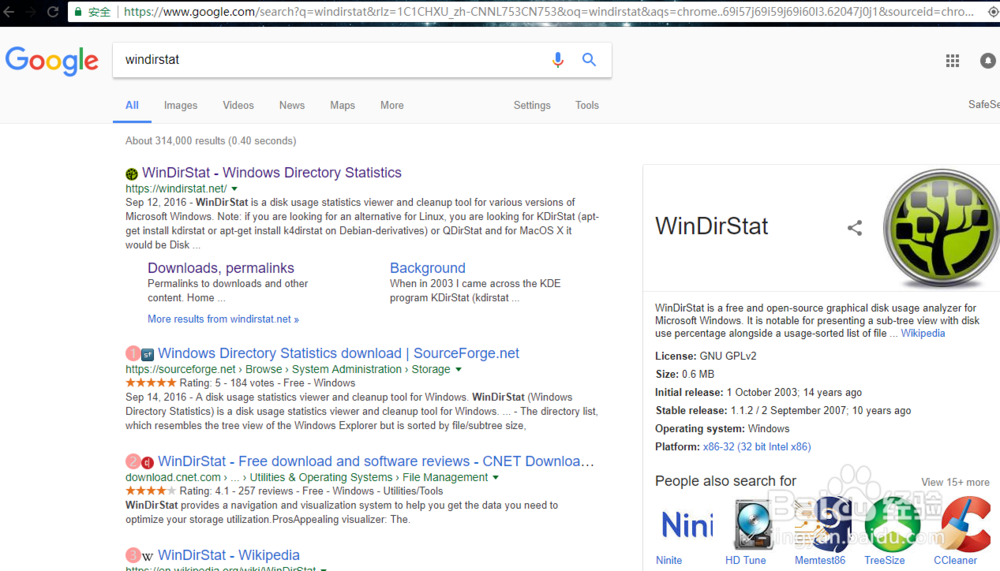Click the Ninite text label
This screenshot has height=571, width=1000.
pos(668,560)
